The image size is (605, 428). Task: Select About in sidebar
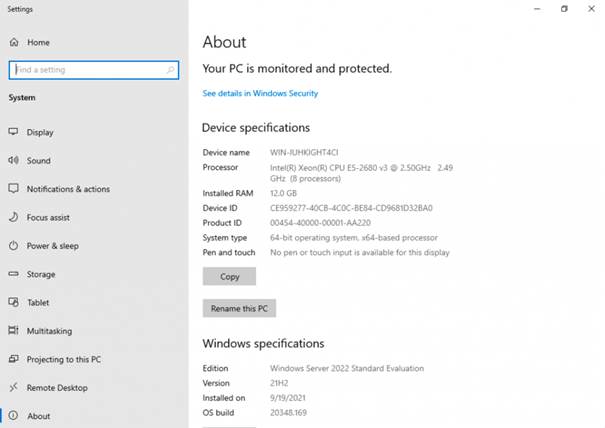pyautogui.click(x=94, y=416)
